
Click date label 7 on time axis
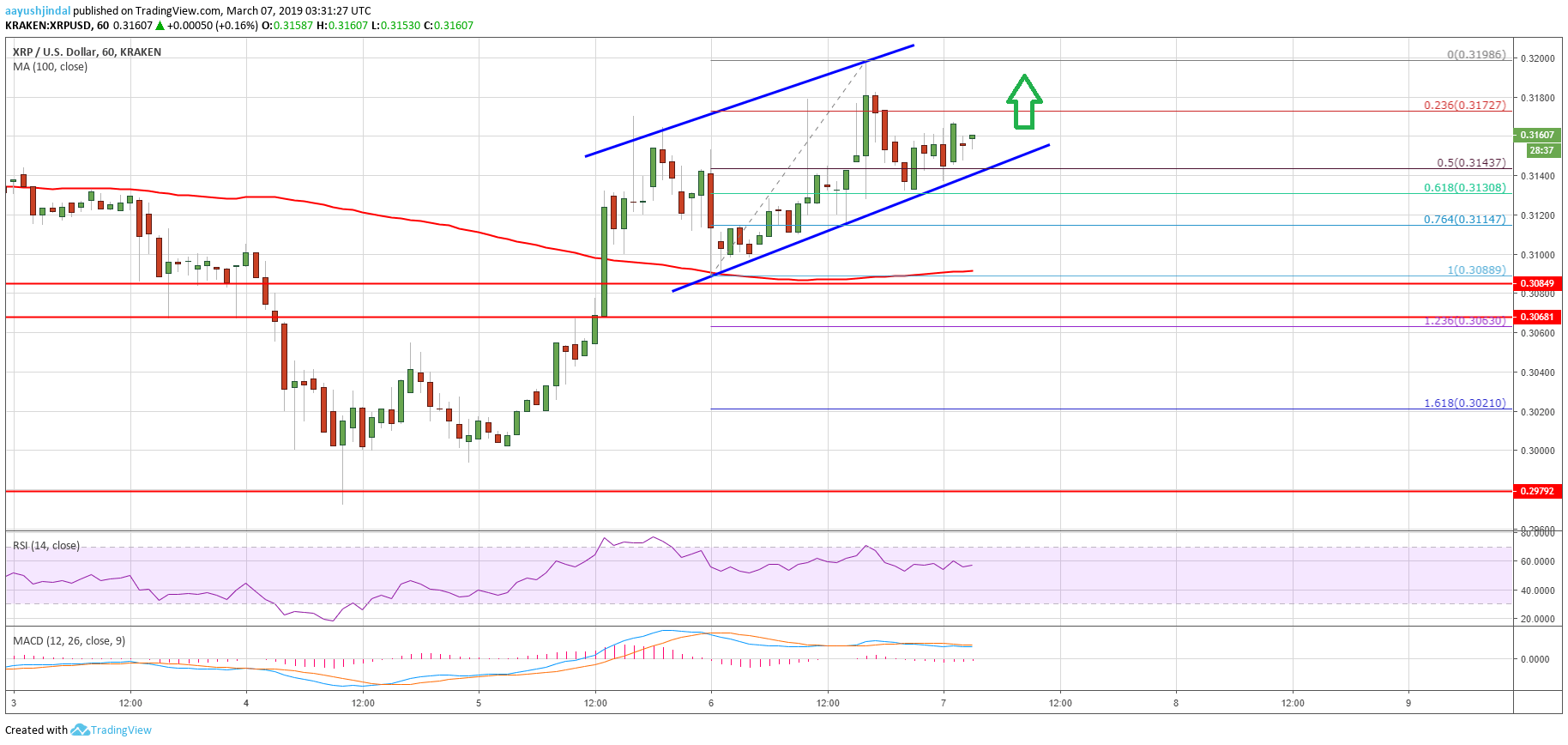[x=944, y=703]
